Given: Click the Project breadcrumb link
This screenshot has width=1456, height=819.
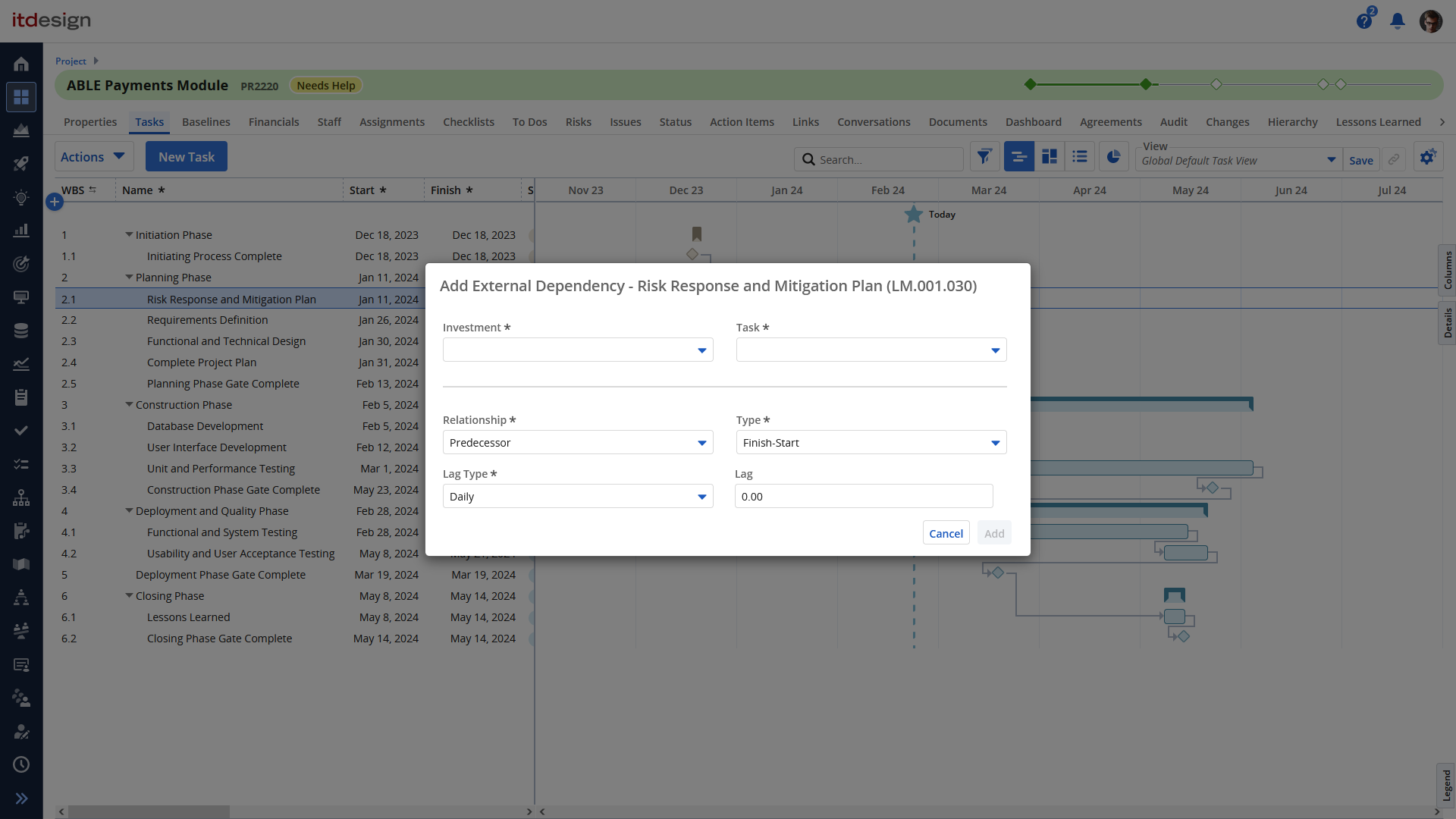Looking at the screenshot, I should (71, 61).
